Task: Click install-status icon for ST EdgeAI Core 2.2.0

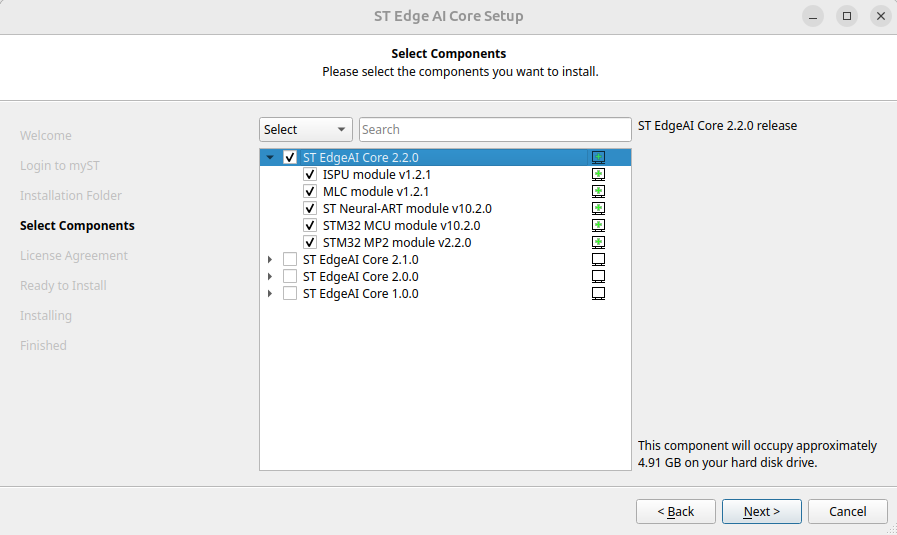Action: click(598, 157)
